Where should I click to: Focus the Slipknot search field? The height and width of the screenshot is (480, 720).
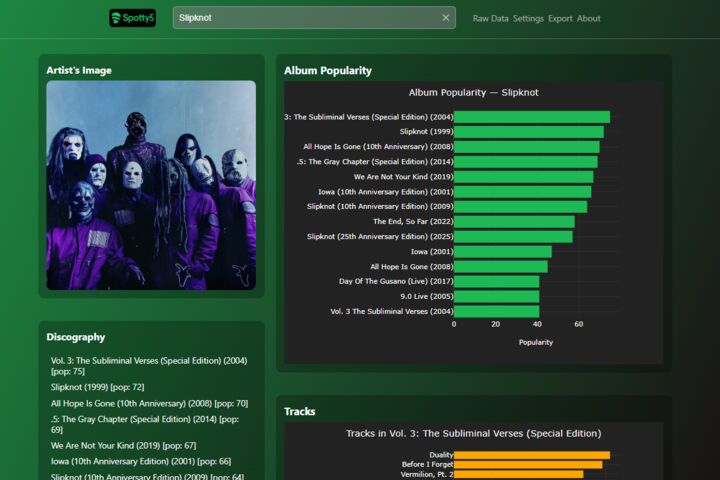(314, 17)
